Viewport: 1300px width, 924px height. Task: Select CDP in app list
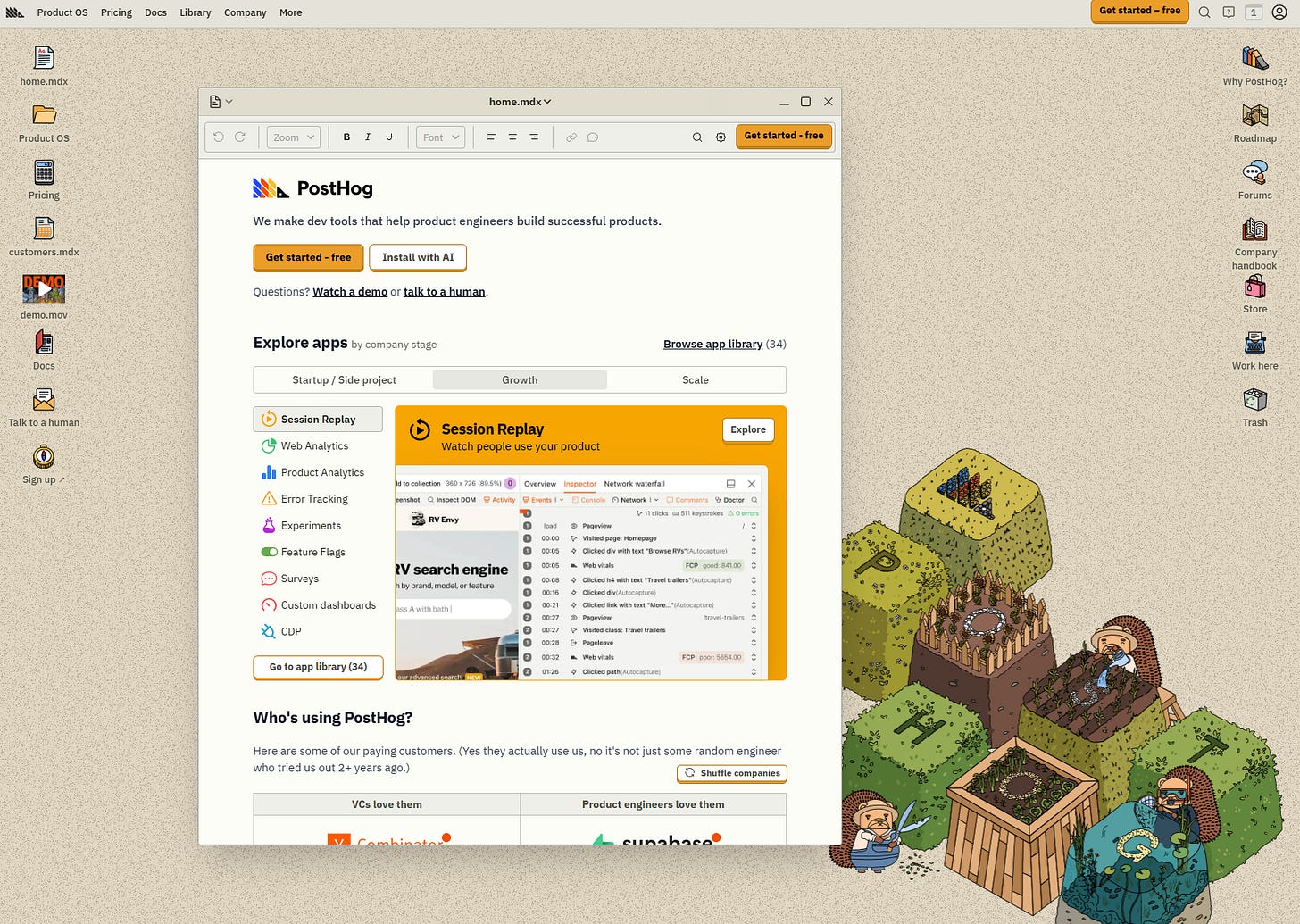click(x=318, y=631)
